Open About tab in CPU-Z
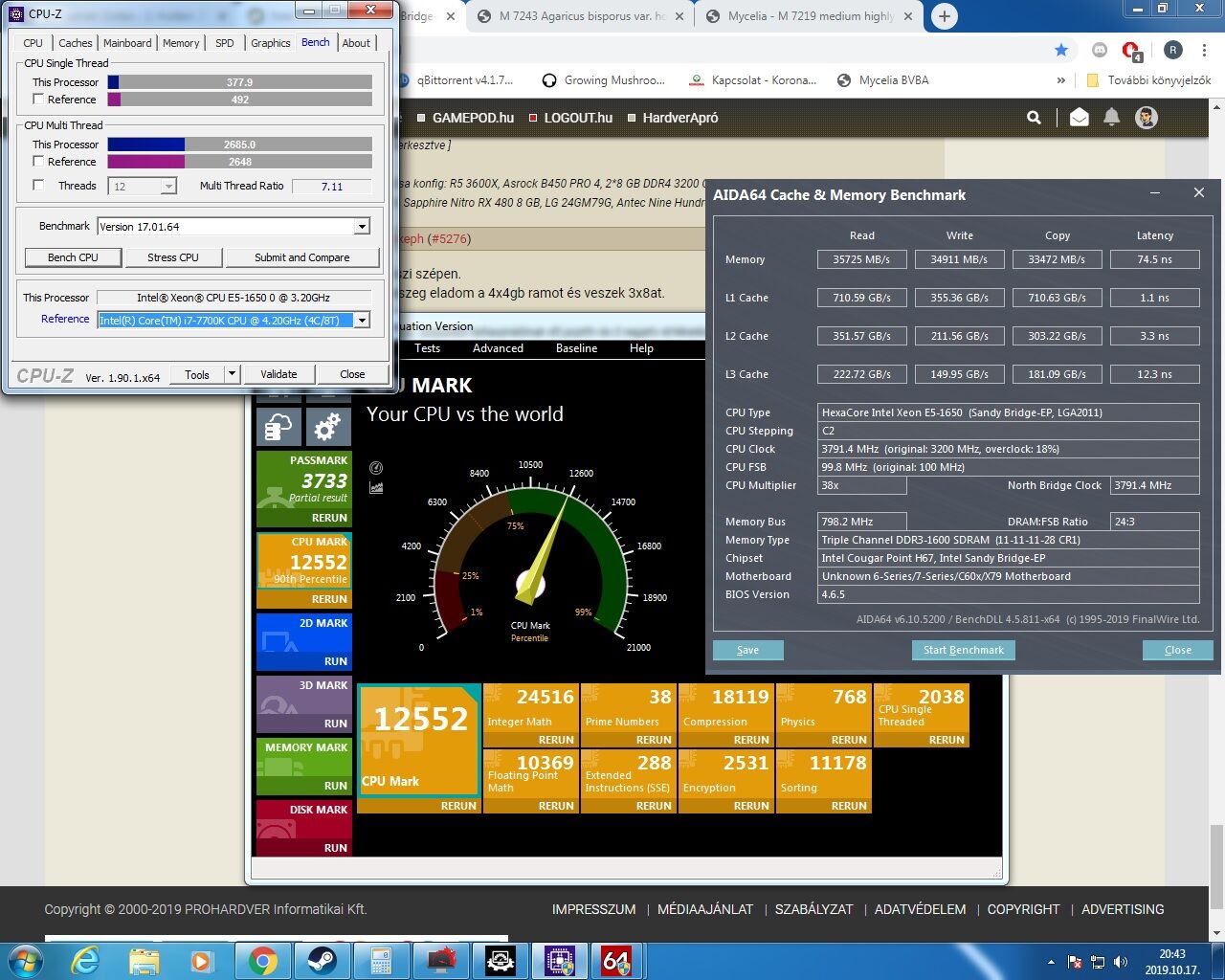The width and height of the screenshot is (1225, 980). tap(356, 43)
